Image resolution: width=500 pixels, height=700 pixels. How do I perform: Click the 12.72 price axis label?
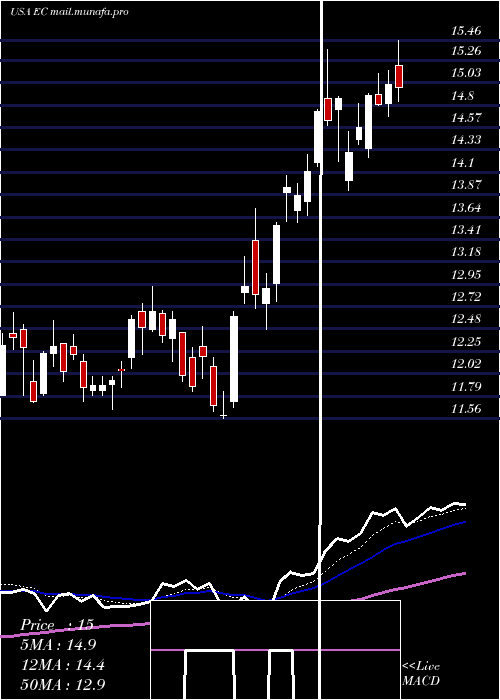466,296
